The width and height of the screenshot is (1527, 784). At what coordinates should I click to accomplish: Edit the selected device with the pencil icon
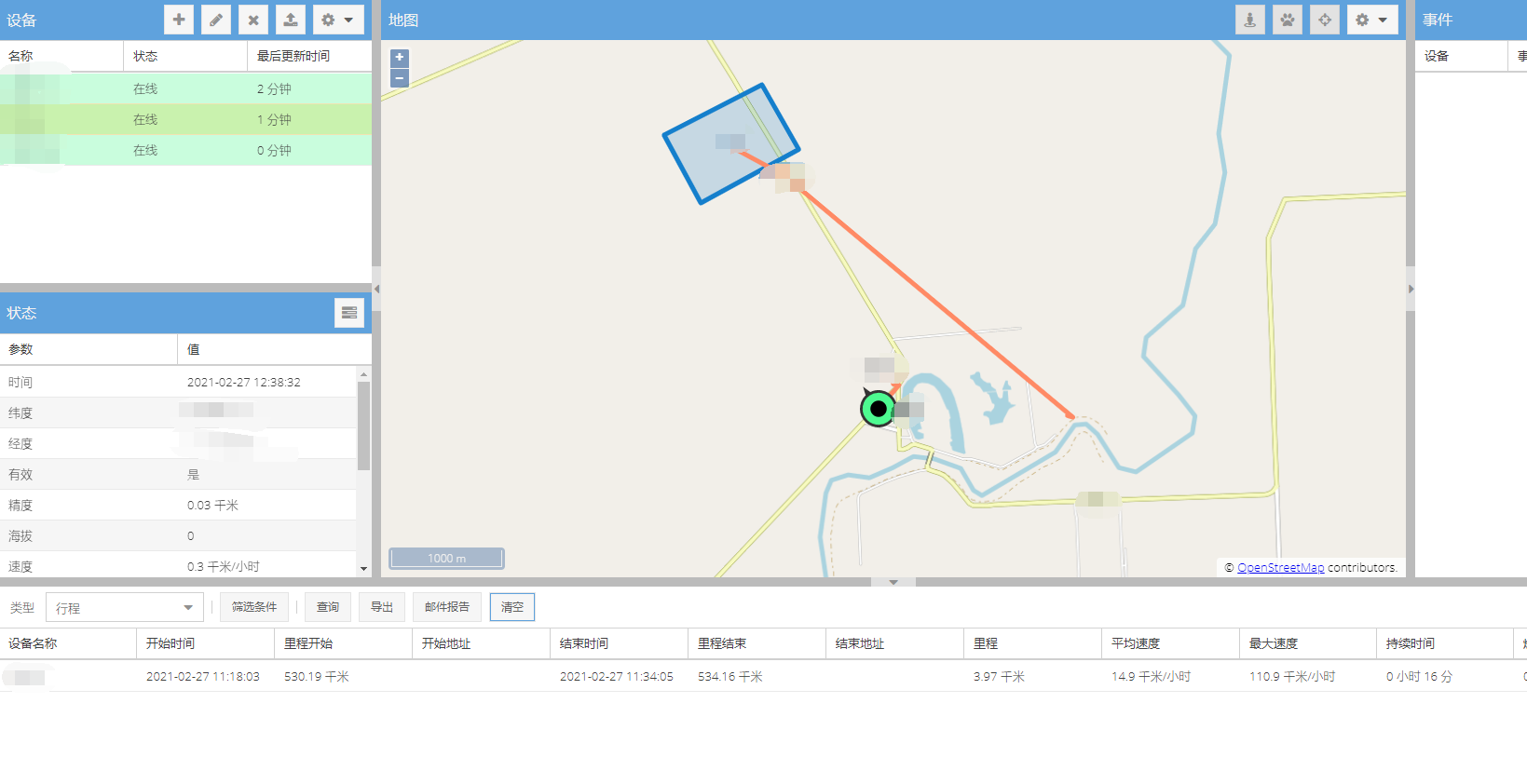click(x=216, y=20)
